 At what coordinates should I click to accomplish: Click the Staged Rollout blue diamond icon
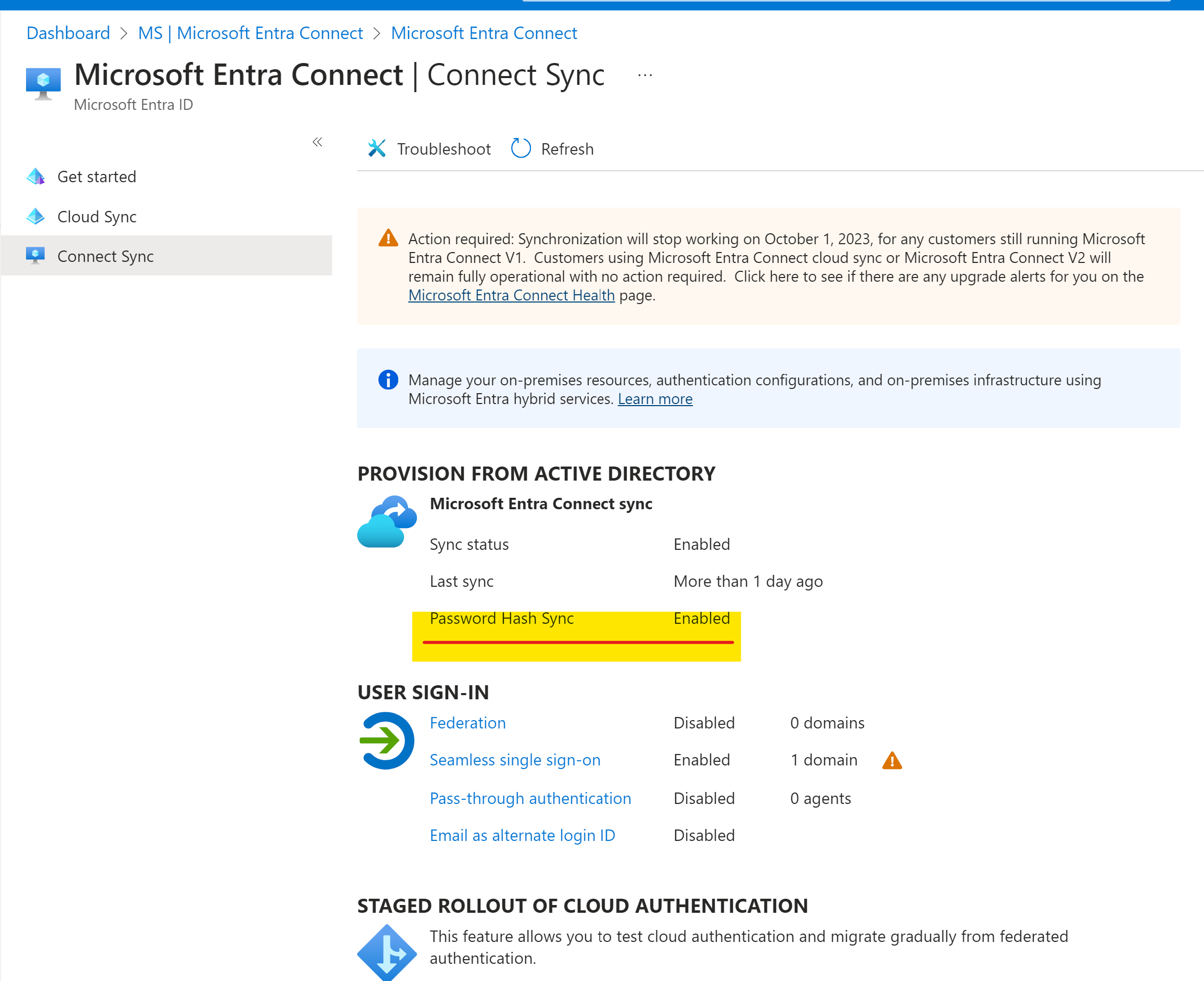click(387, 952)
